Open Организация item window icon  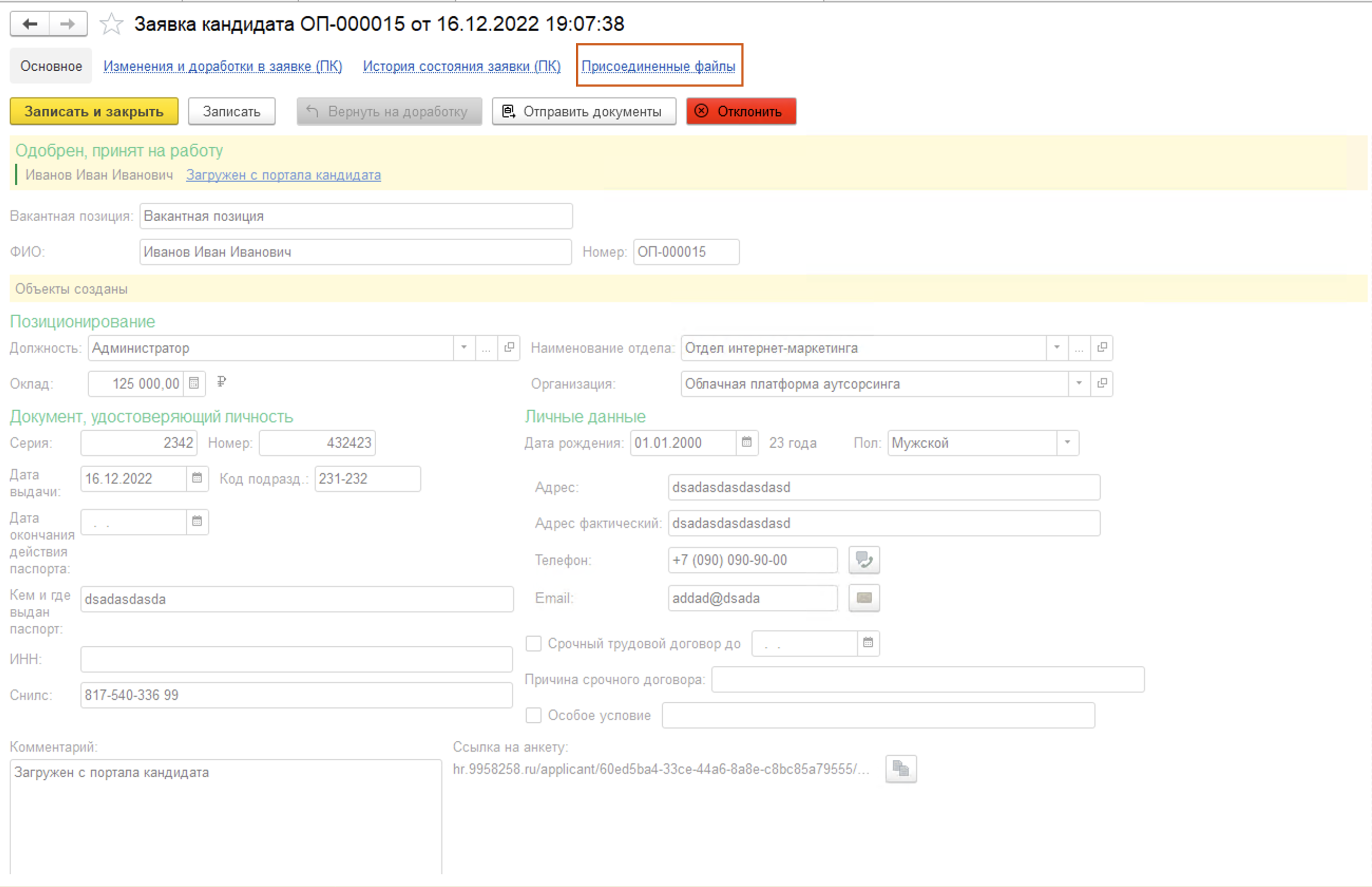(x=1102, y=384)
